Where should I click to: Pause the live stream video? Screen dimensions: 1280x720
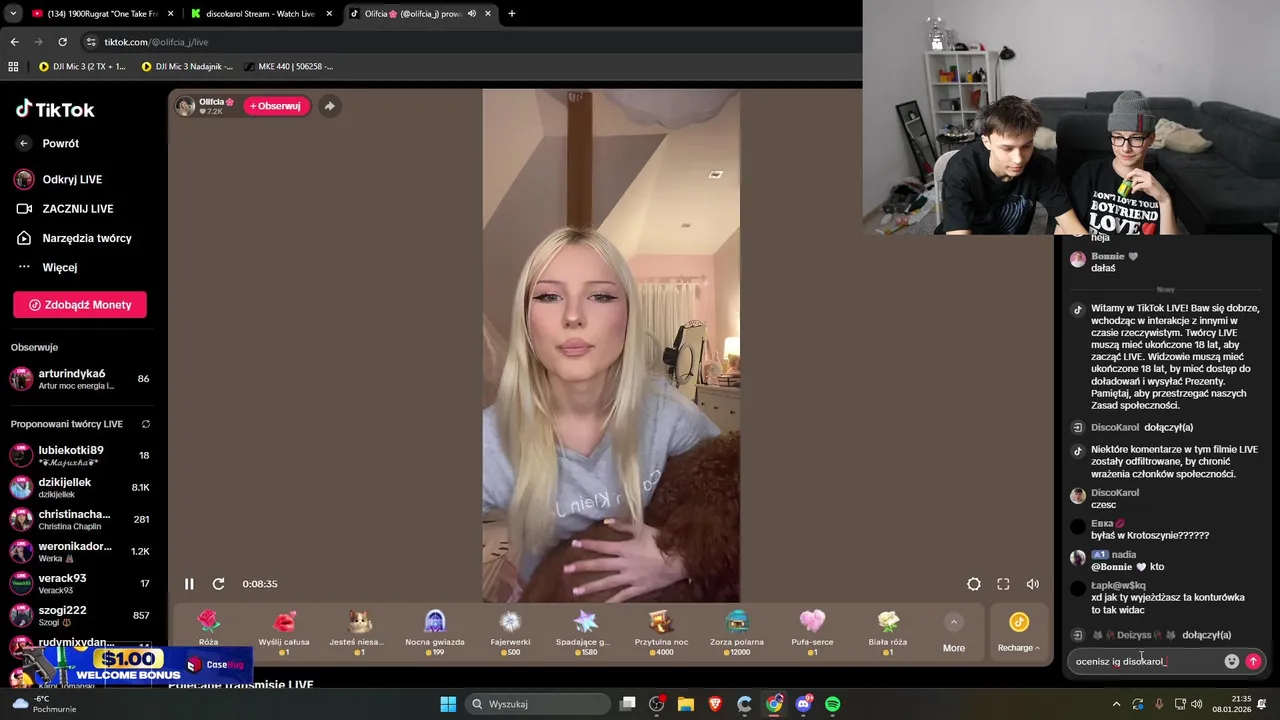tap(189, 584)
